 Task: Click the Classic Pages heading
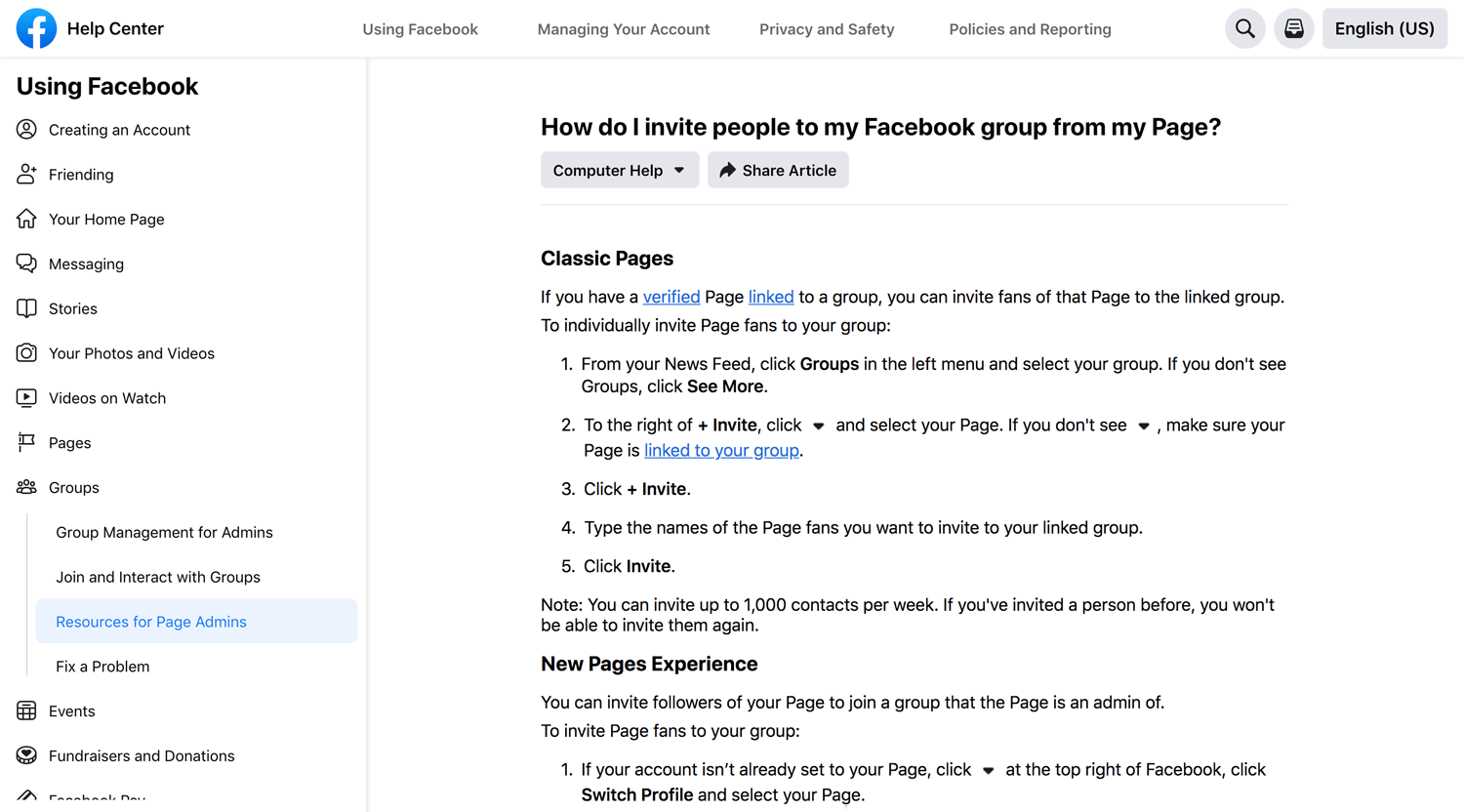click(607, 259)
